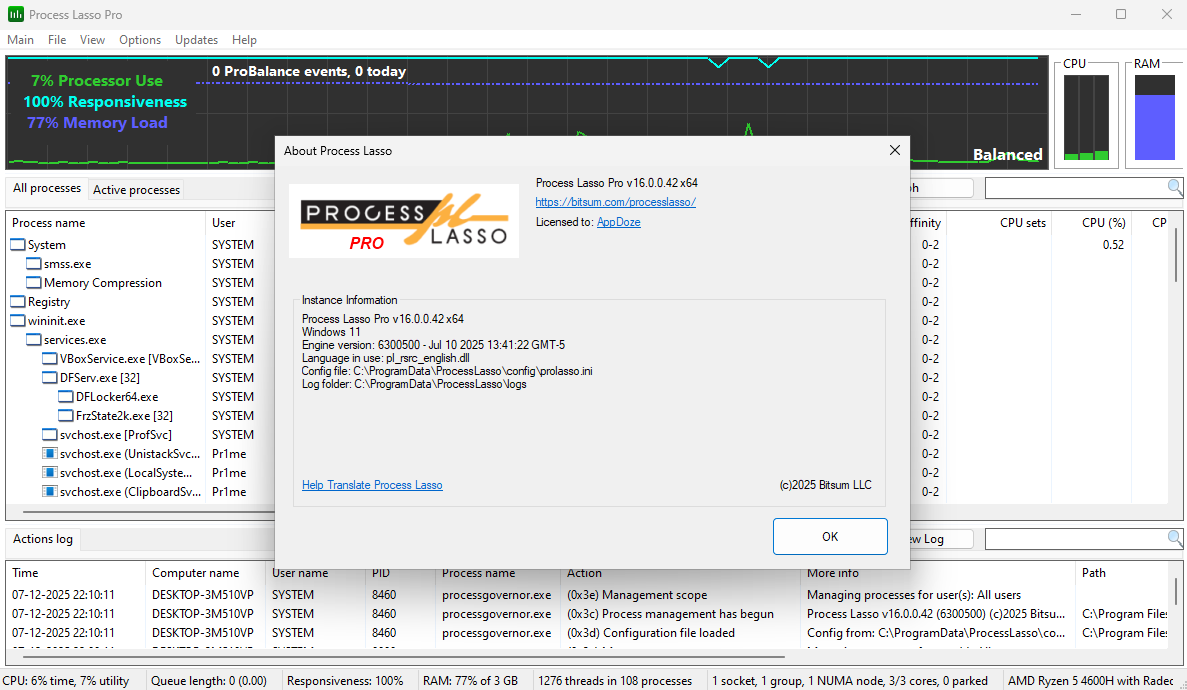Click the DFLocker64.exe process icon

point(65,396)
